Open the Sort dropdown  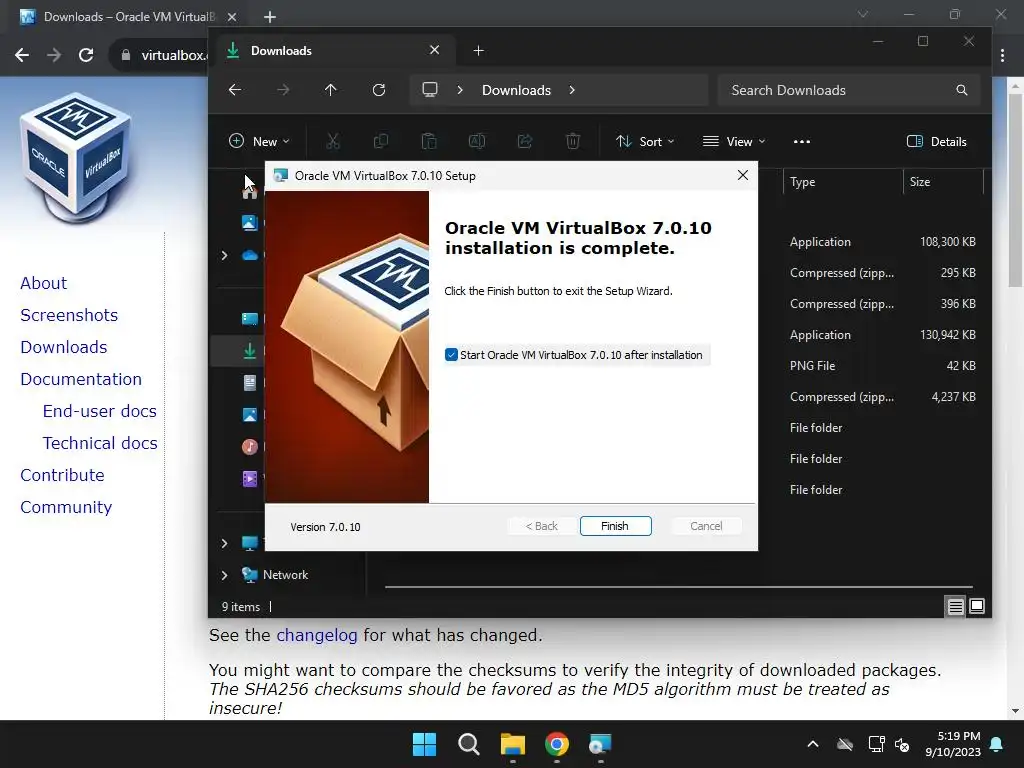645,141
